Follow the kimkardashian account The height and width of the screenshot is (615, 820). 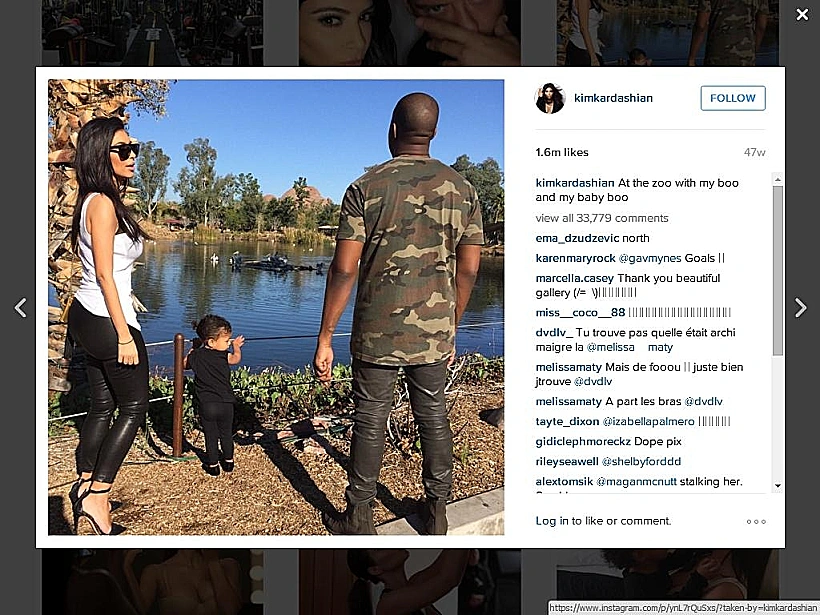[733, 98]
